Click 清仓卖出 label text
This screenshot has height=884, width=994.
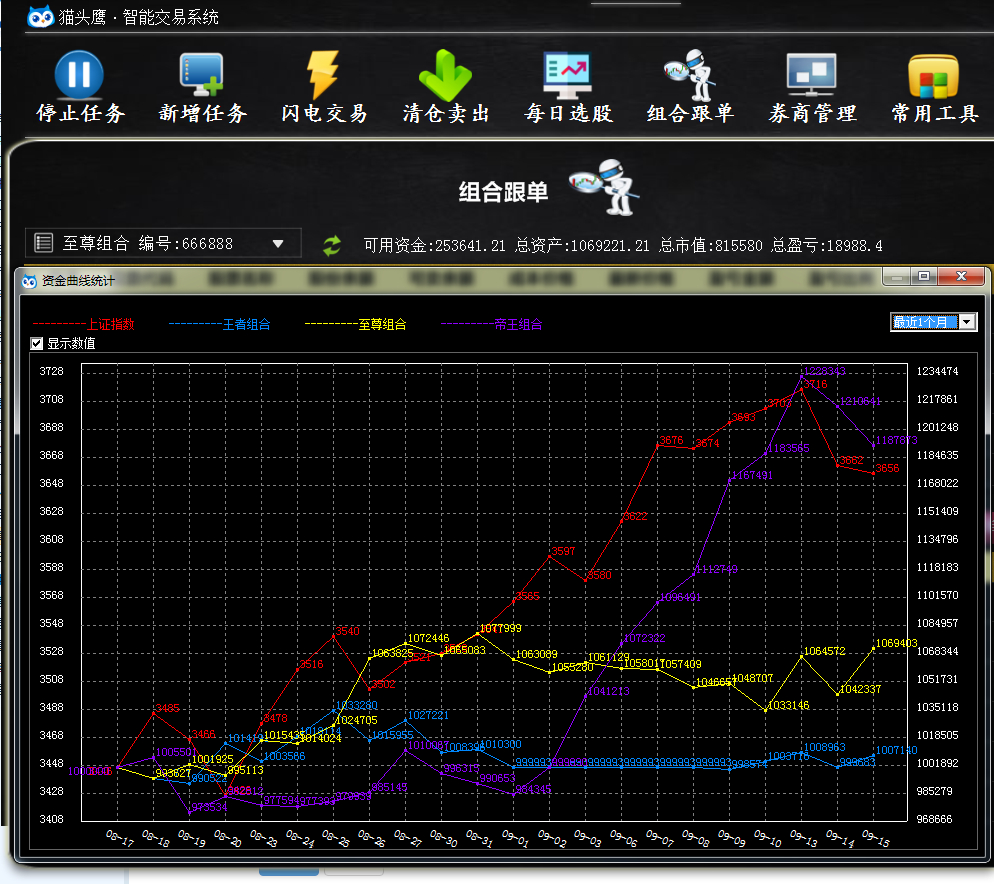coord(446,113)
